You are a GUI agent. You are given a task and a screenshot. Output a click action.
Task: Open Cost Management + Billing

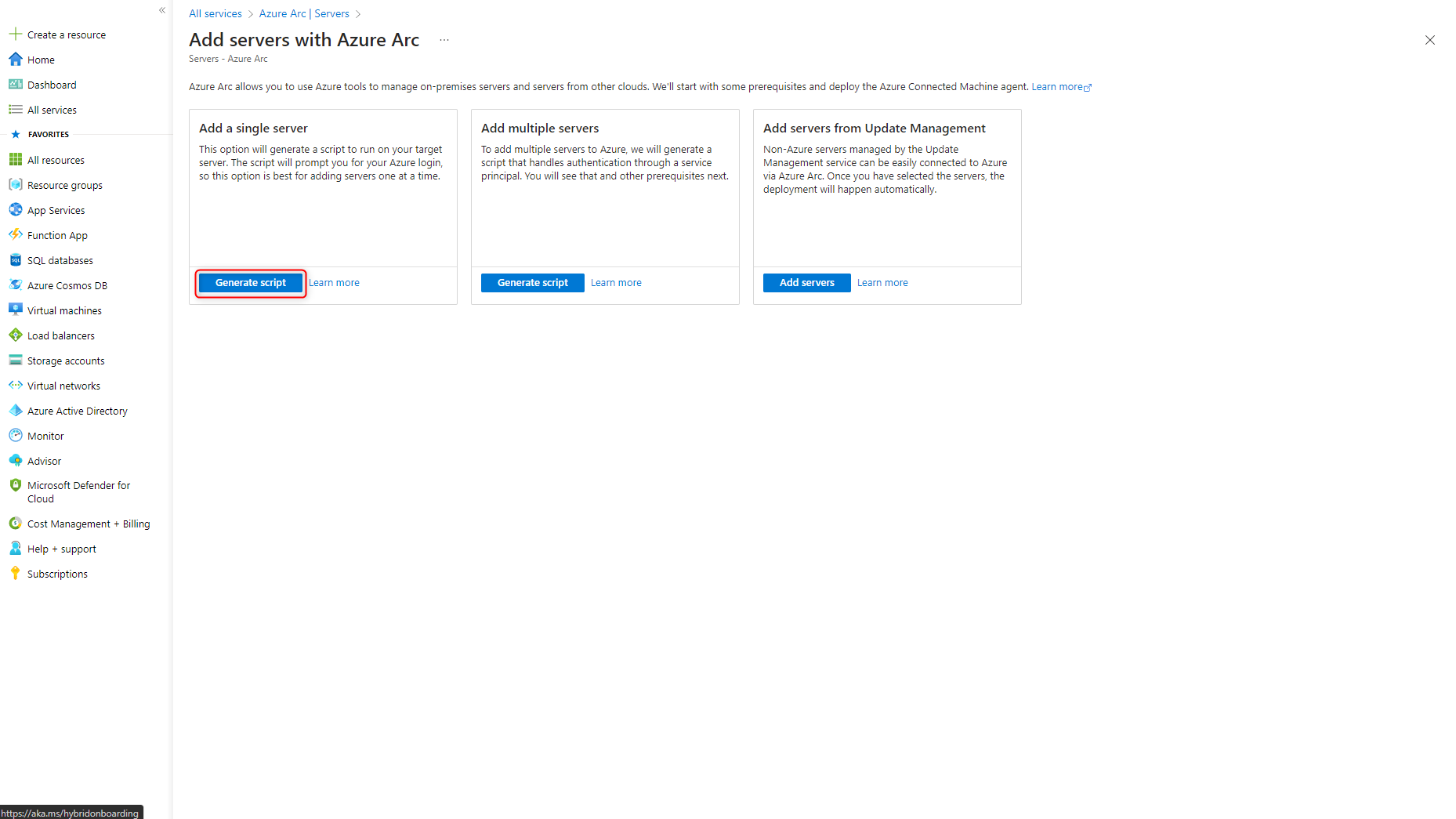pos(88,524)
